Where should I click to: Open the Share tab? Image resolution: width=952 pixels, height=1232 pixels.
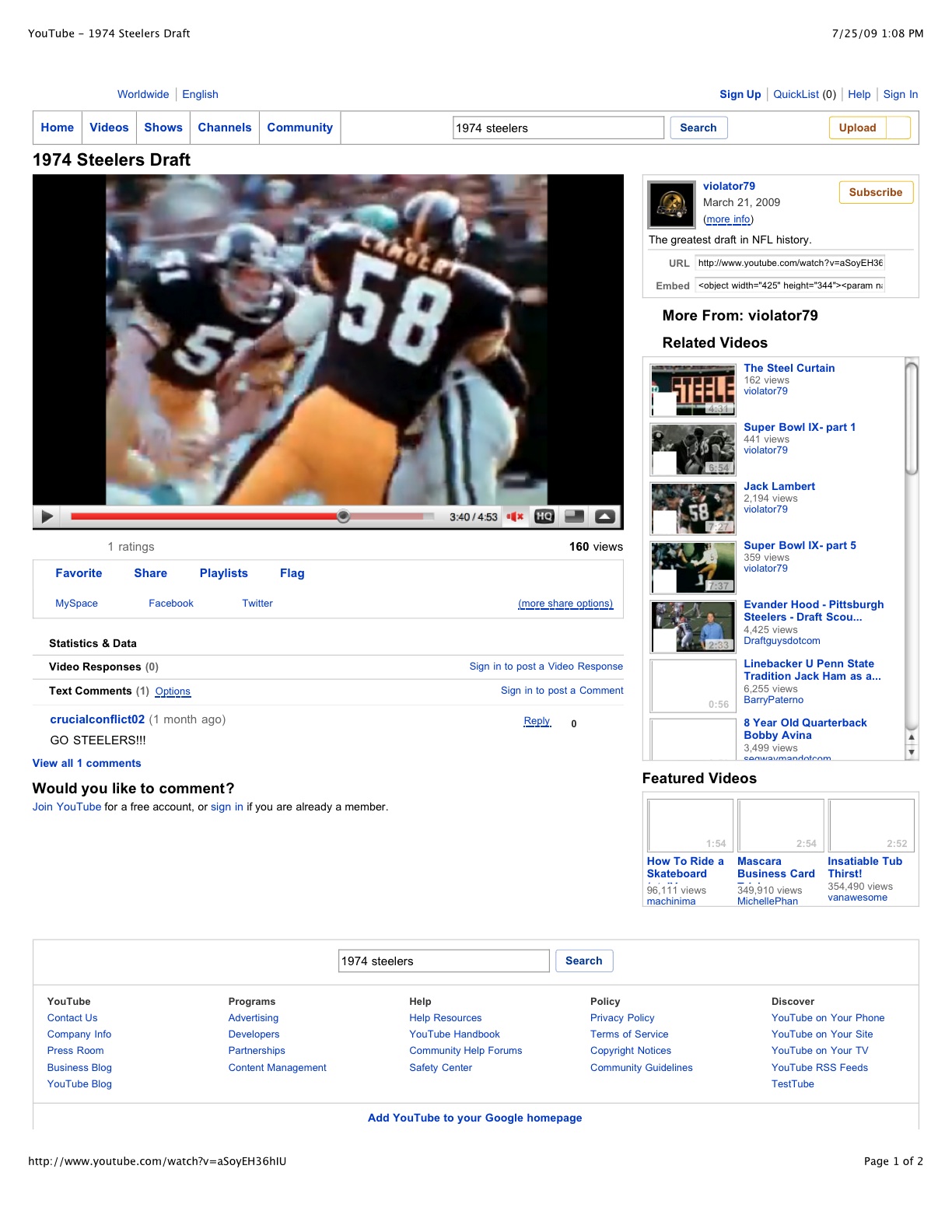(150, 573)
